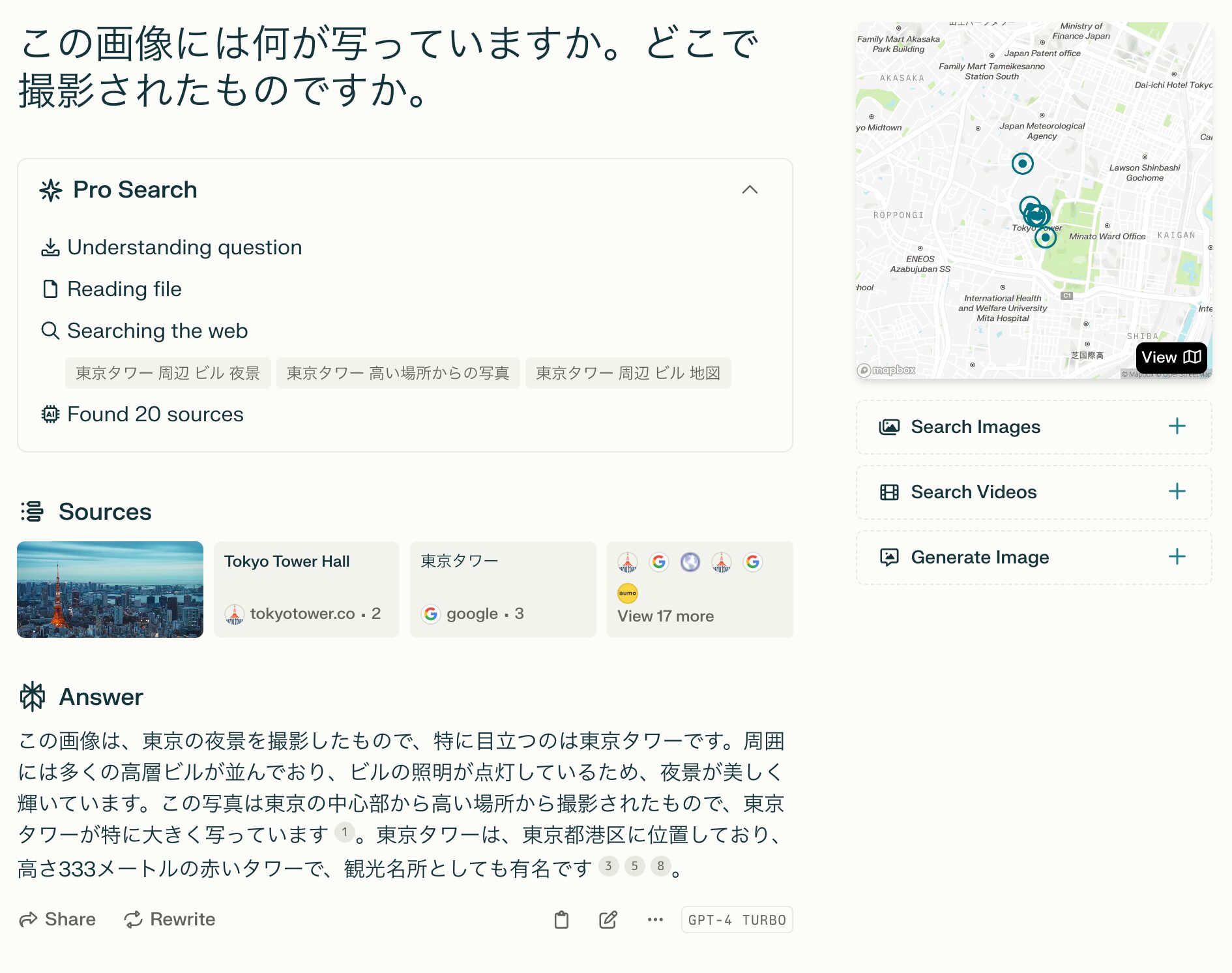Open the 東京タワー google source card
1232x973 pixels.
tap(503, 590)
